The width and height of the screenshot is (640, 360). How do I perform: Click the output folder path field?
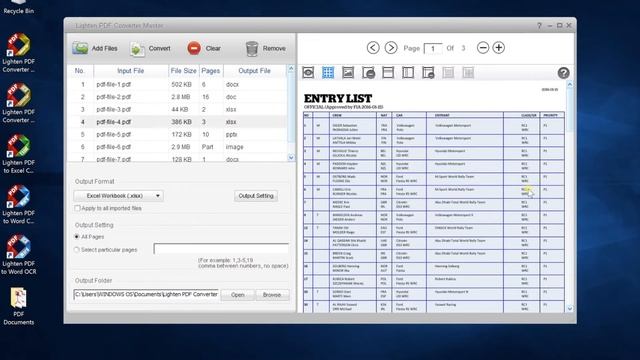[146, 294]
